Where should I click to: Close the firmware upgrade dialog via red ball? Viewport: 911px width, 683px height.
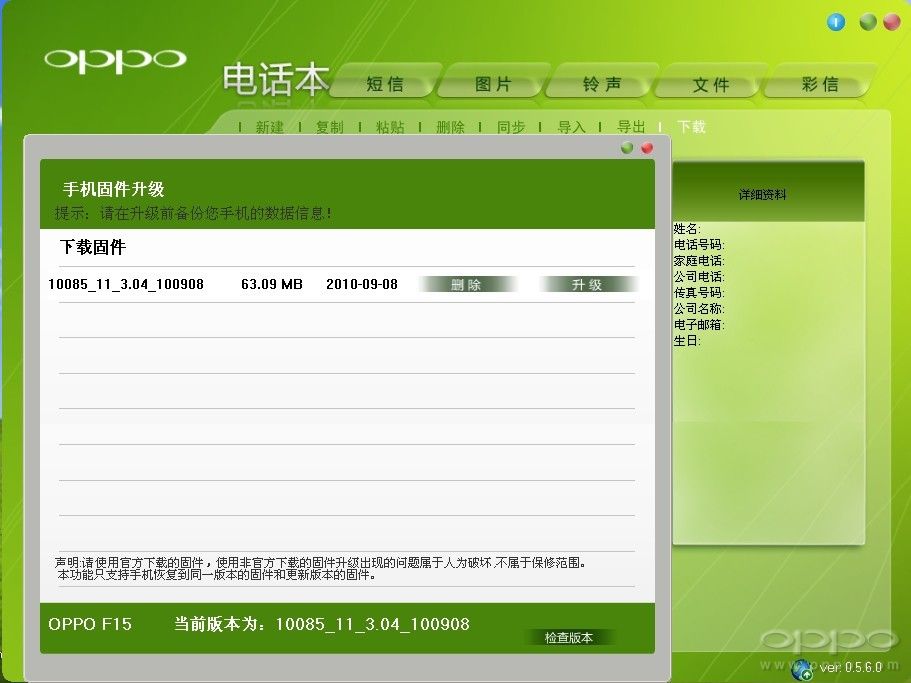(647, 148)
